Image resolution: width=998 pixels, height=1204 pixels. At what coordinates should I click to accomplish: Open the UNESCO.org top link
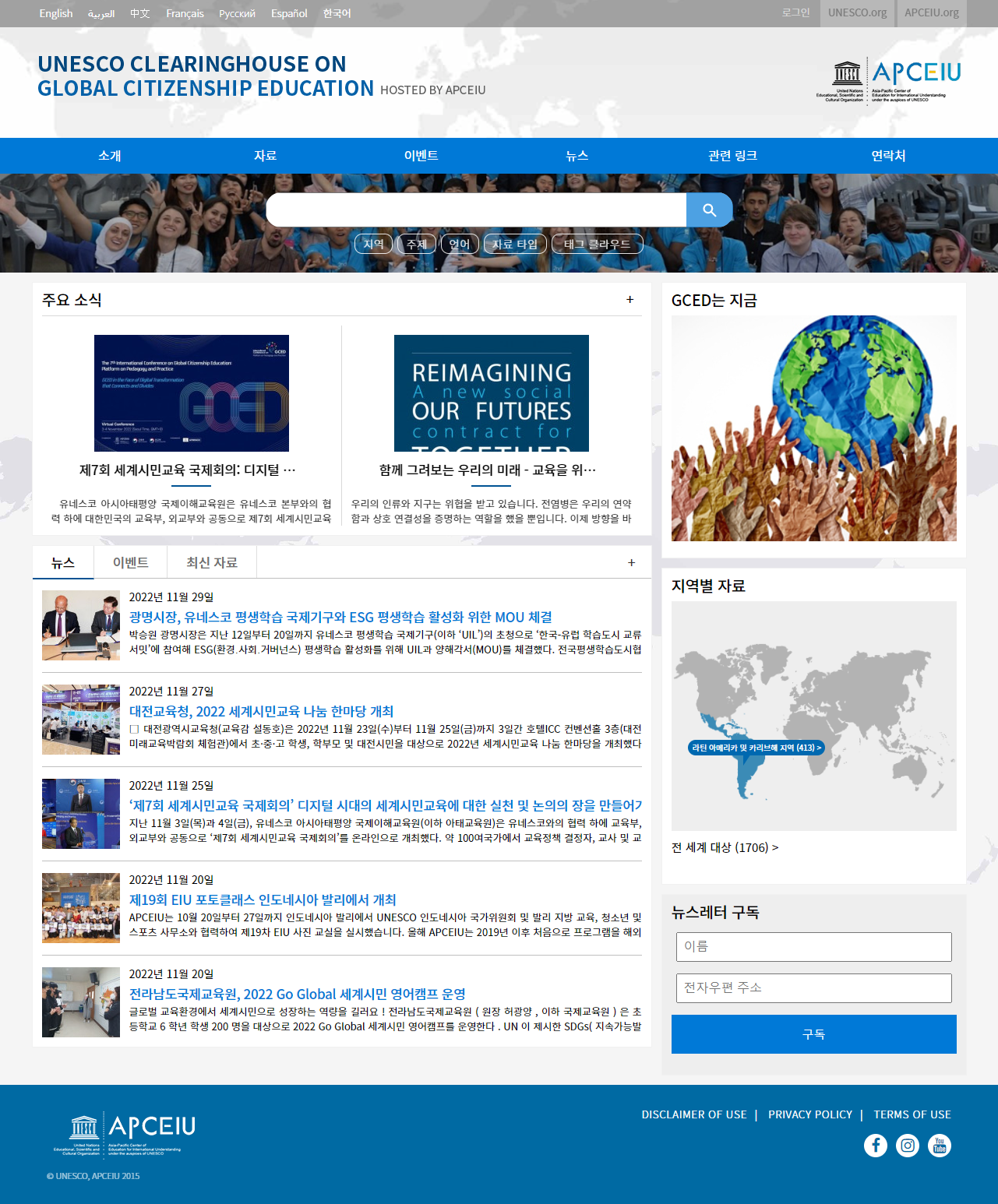(858, 13)
